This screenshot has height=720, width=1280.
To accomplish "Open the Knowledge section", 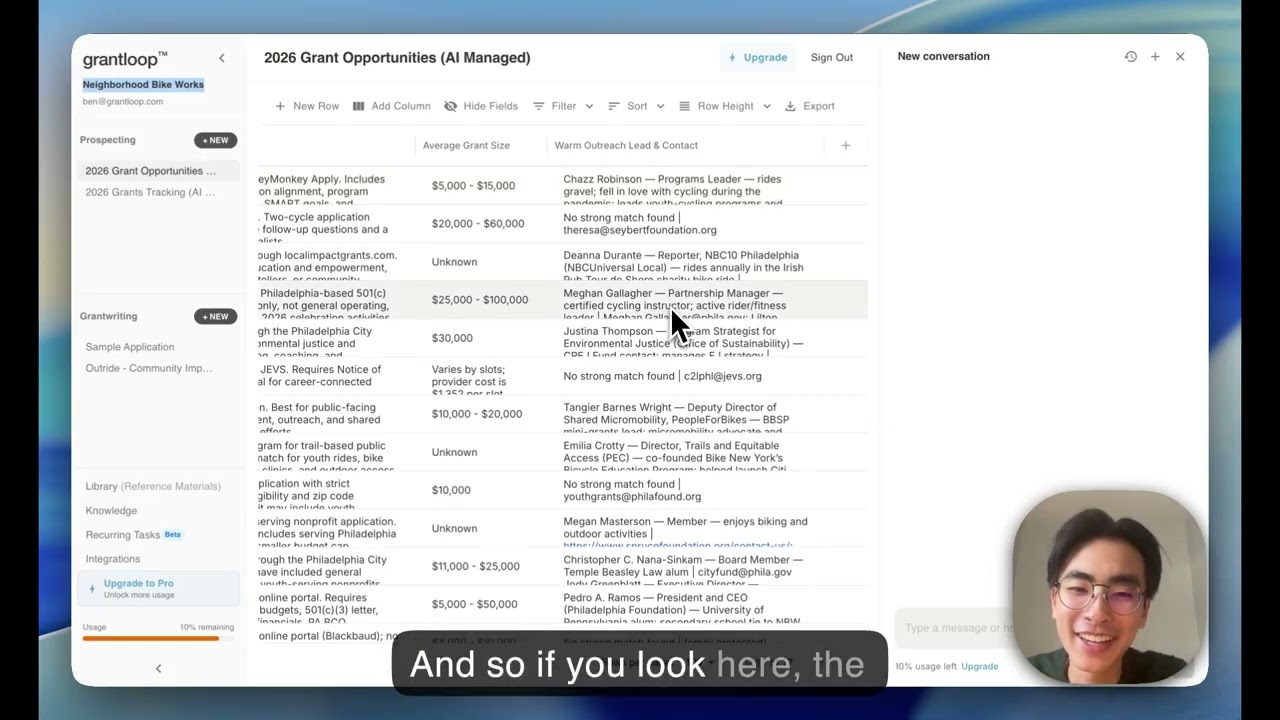I will [x=111, y=511].
